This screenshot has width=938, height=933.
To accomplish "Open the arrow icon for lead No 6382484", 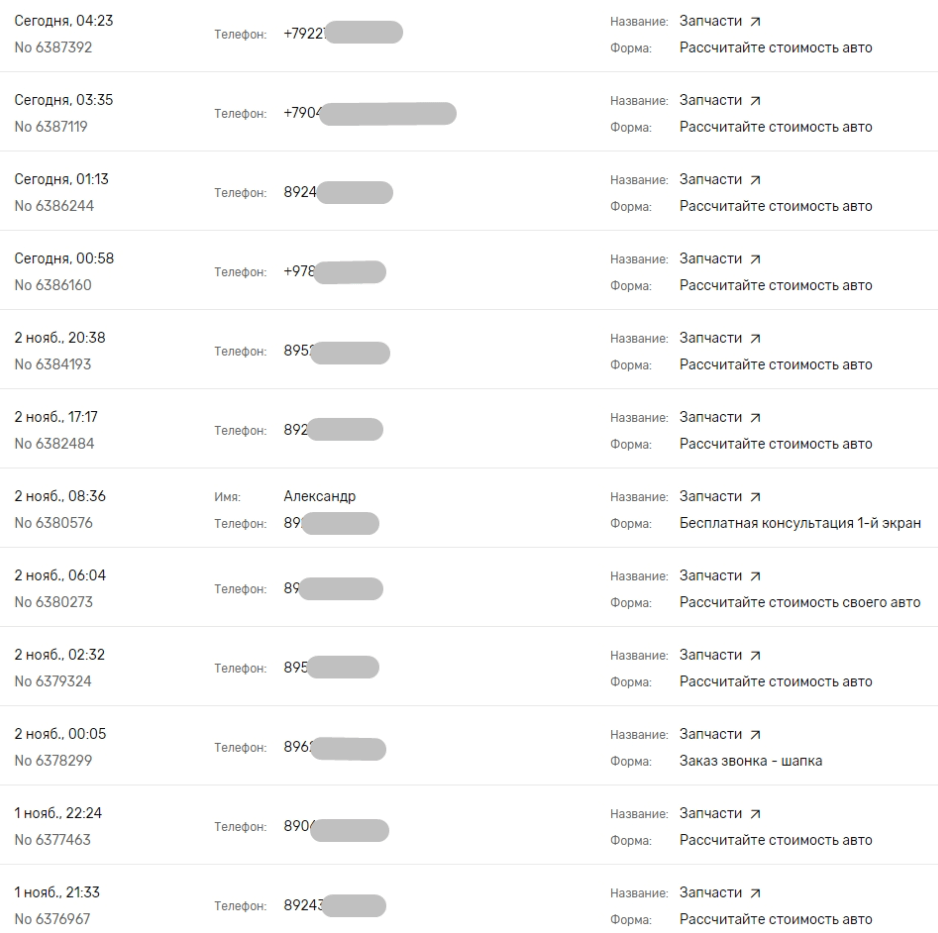I will [x=754, y=417].
